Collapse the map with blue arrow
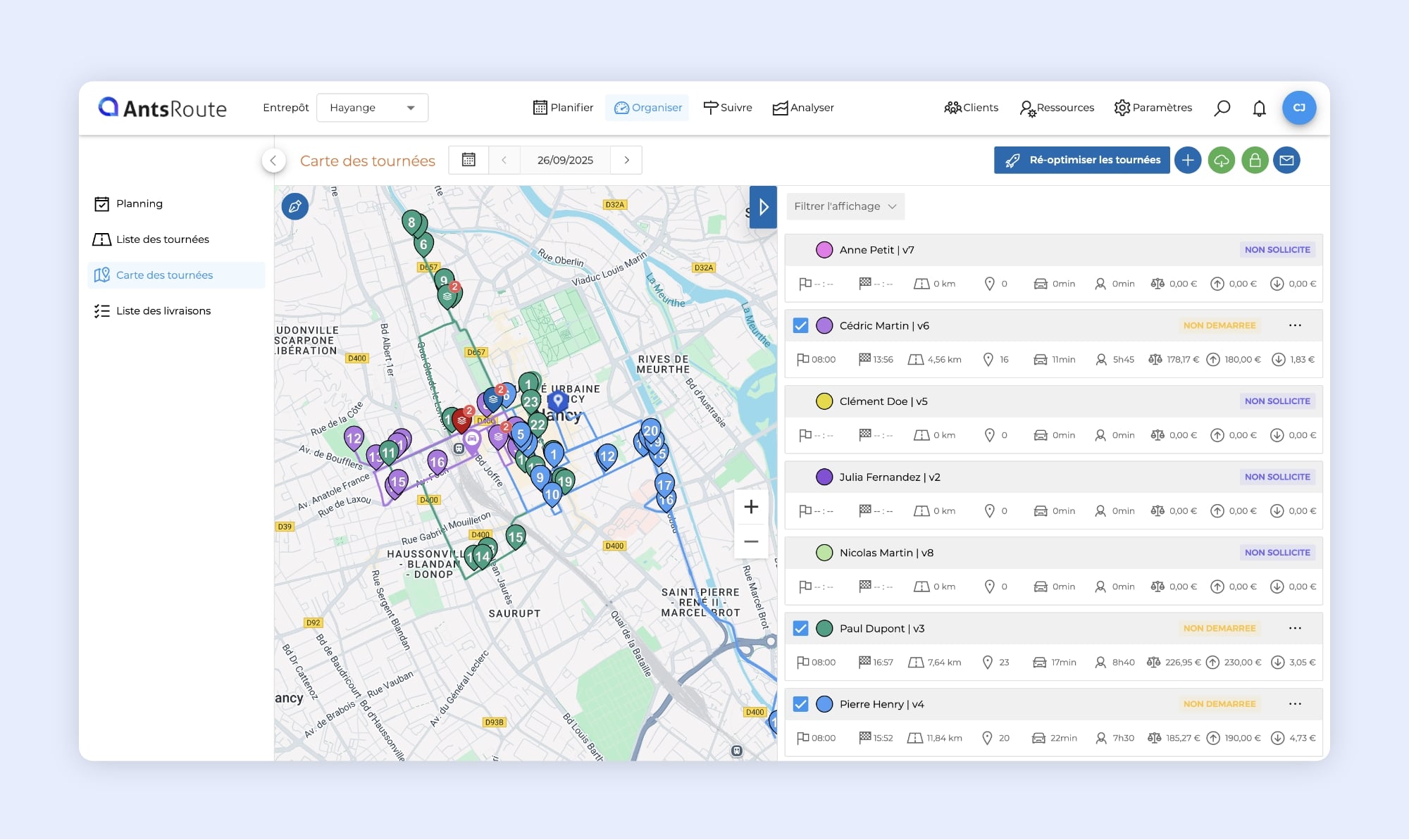The image size is (1409, 840). point(763,207)
